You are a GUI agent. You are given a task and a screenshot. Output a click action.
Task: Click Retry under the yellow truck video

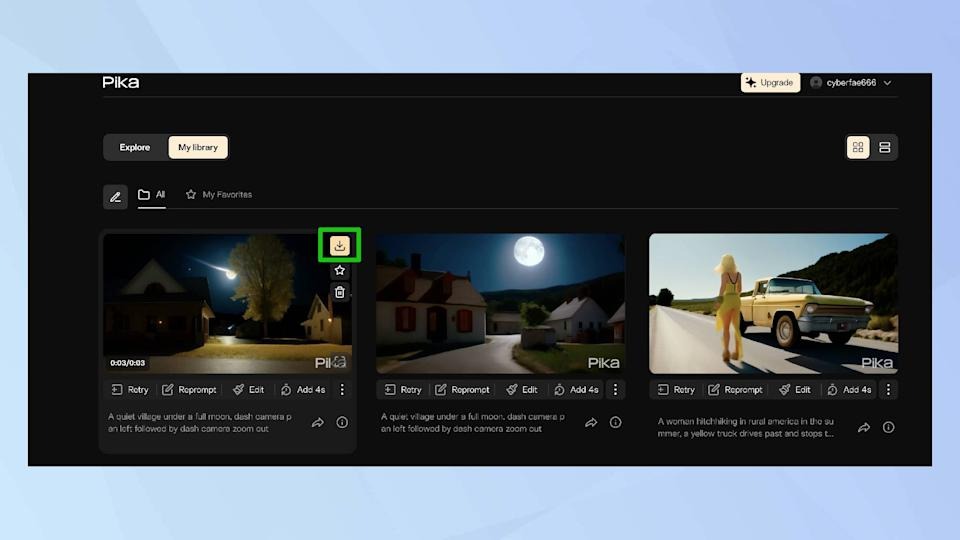point(676,390)
